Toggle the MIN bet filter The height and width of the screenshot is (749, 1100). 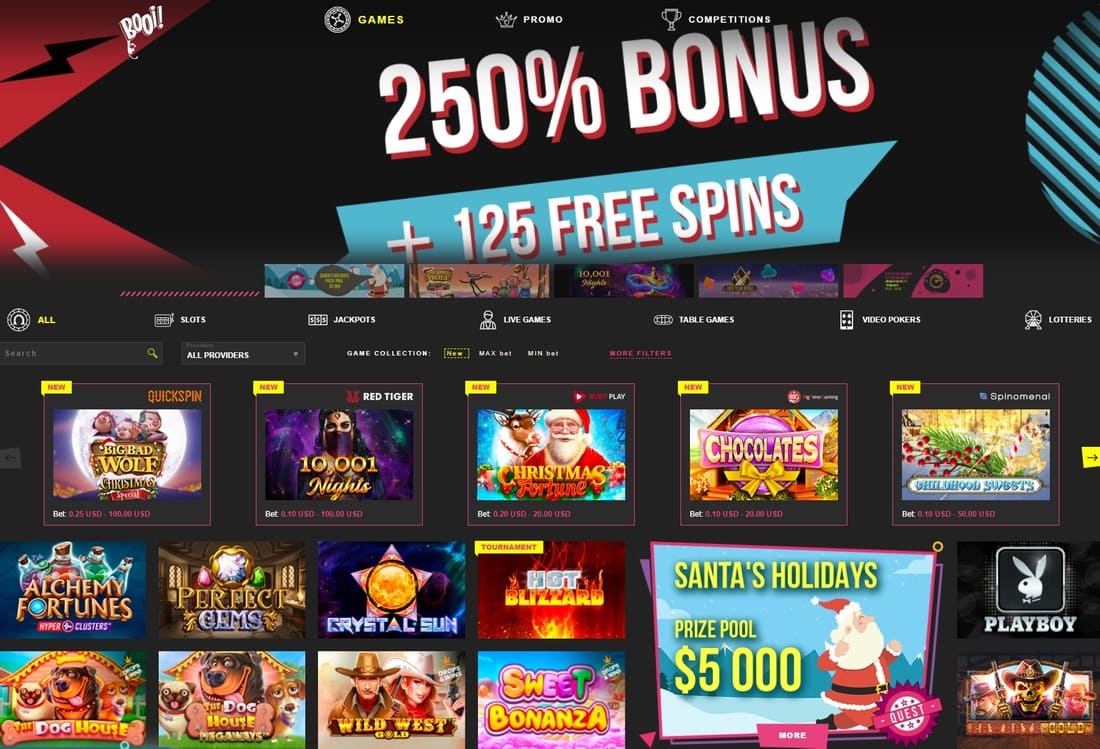[x=543, y=353]
